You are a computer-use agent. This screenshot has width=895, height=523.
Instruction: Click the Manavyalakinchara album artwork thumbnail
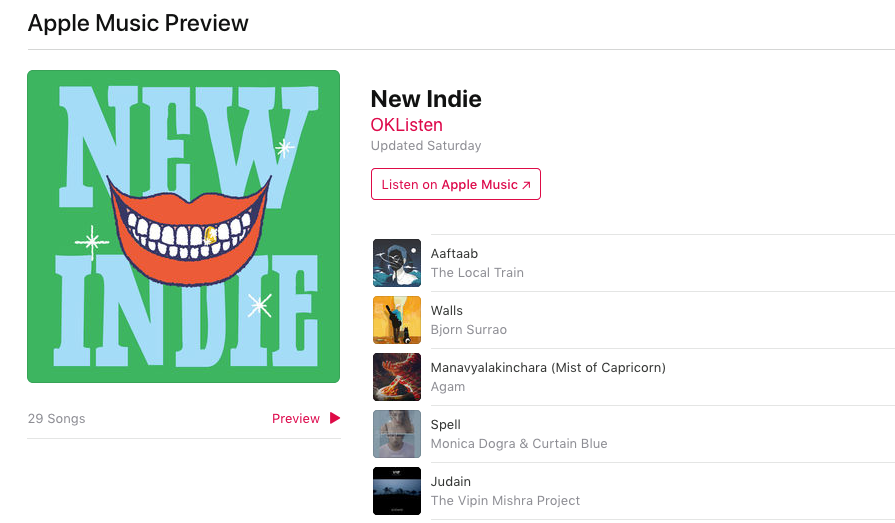397,377
